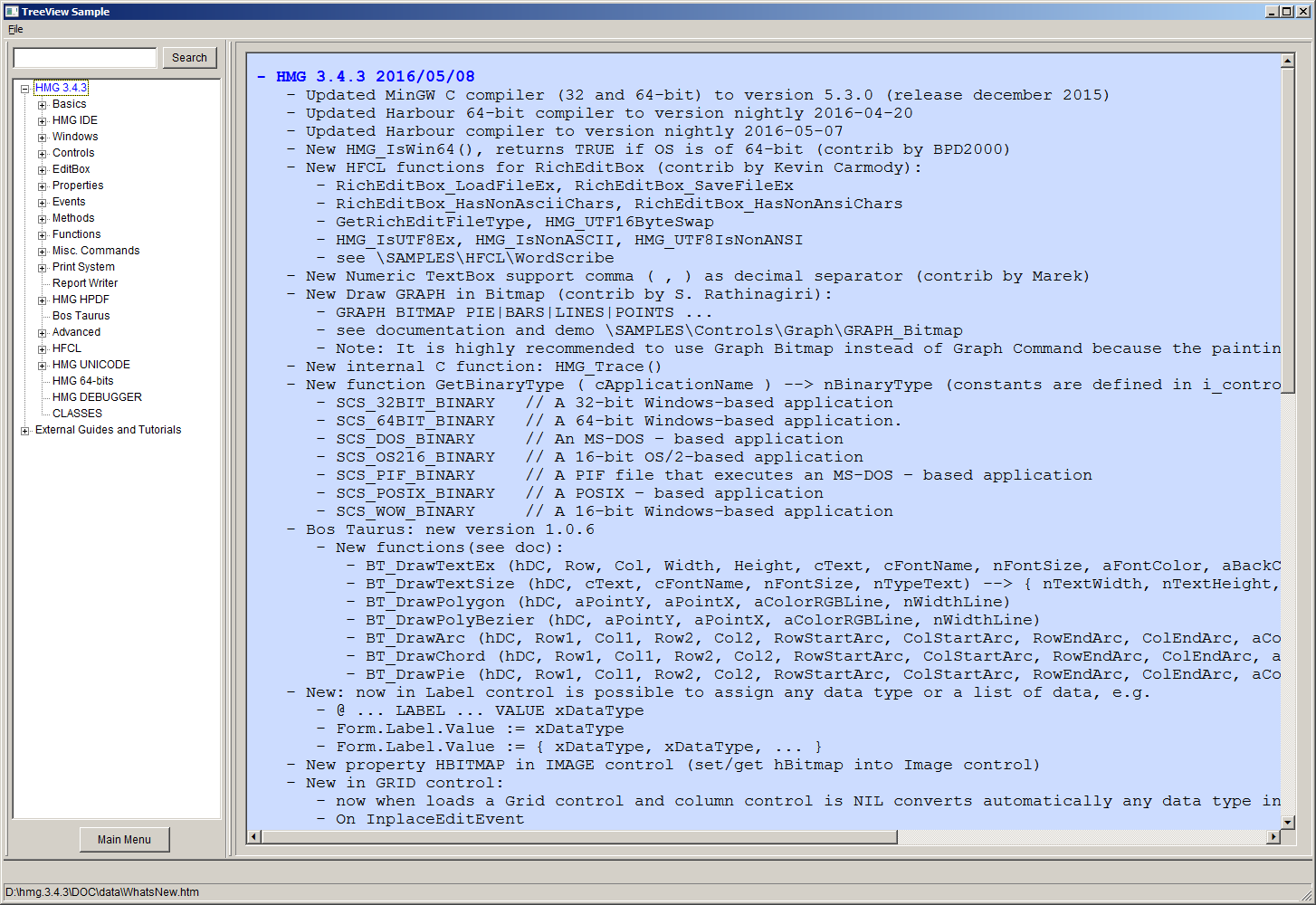Click the 'HMG 3.4.3 2016/05/08' heading

point(375,76)
